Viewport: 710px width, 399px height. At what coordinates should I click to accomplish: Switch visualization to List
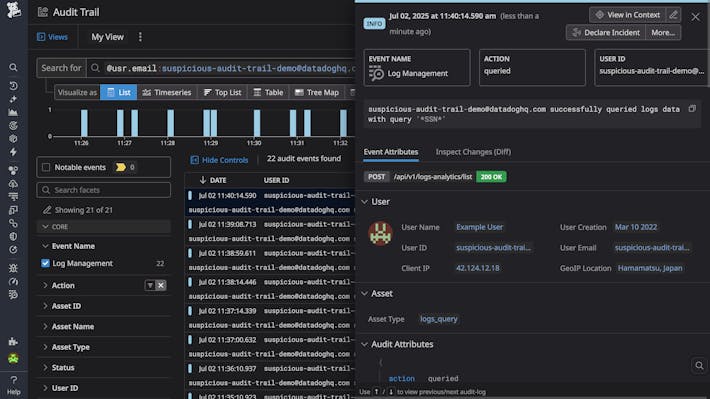click(x=119, y=92)
